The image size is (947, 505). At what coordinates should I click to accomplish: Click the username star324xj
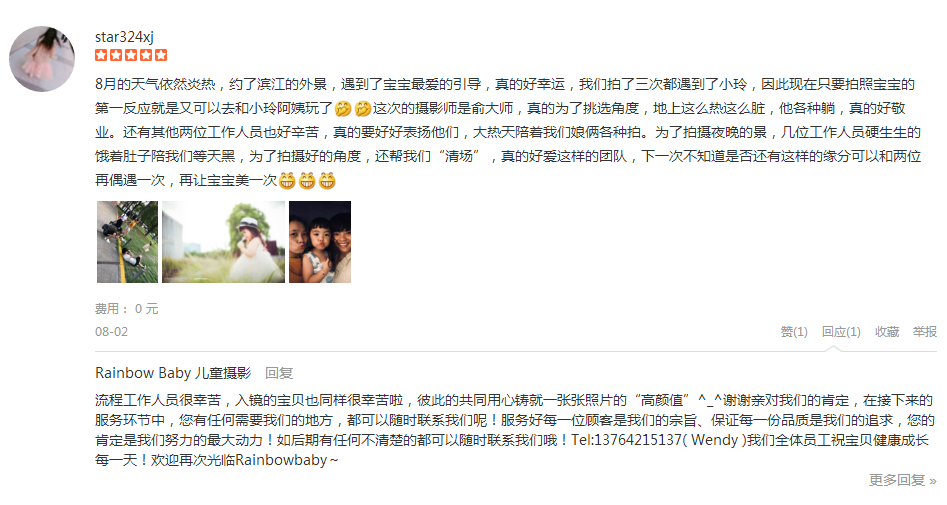(x=124, y=37)
